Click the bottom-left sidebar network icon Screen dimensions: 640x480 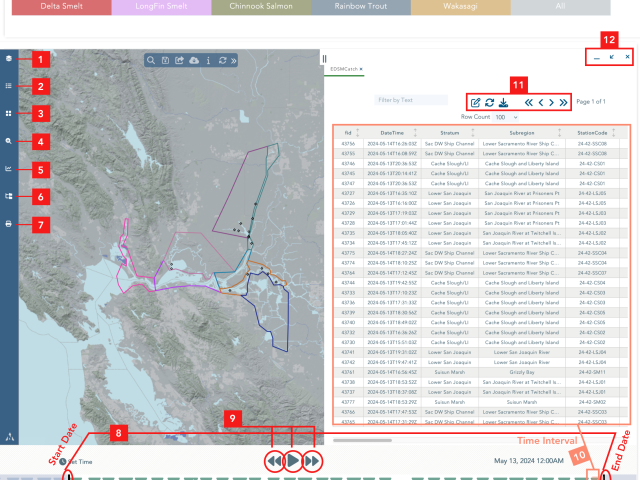10,437
